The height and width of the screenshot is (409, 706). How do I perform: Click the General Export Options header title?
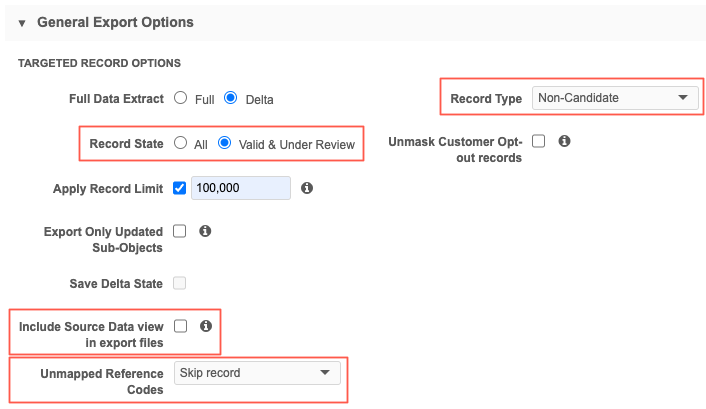115,22
